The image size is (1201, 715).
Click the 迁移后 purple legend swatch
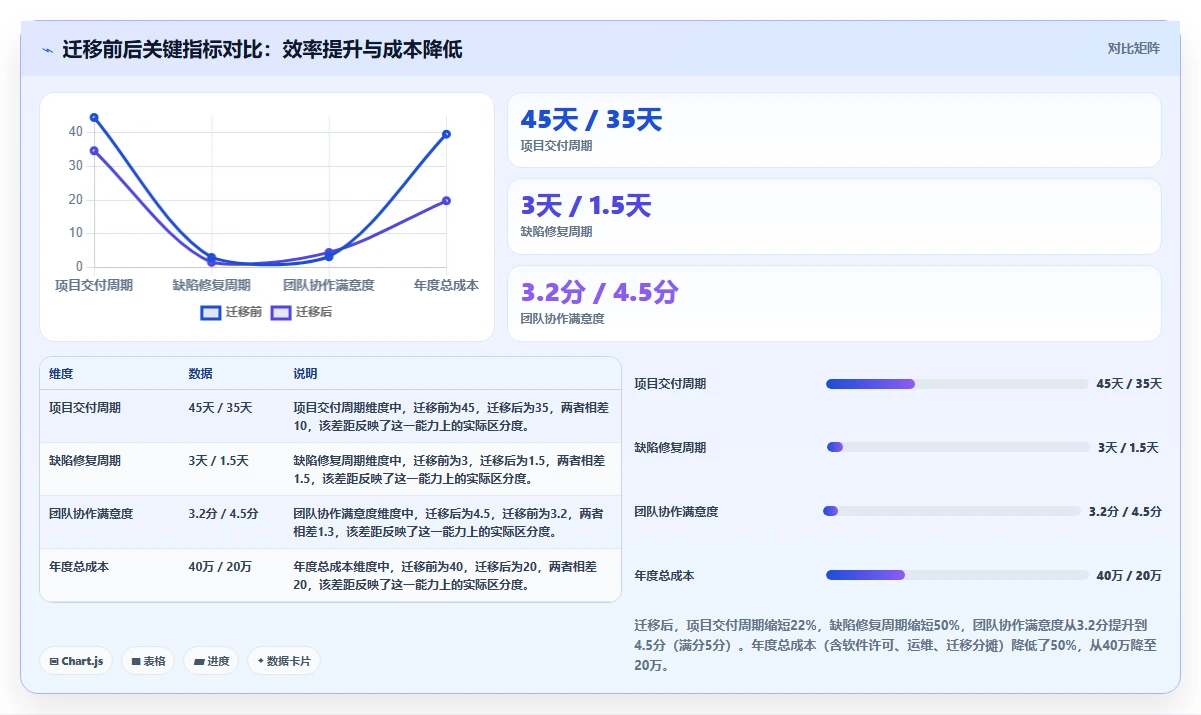point(281,313)
